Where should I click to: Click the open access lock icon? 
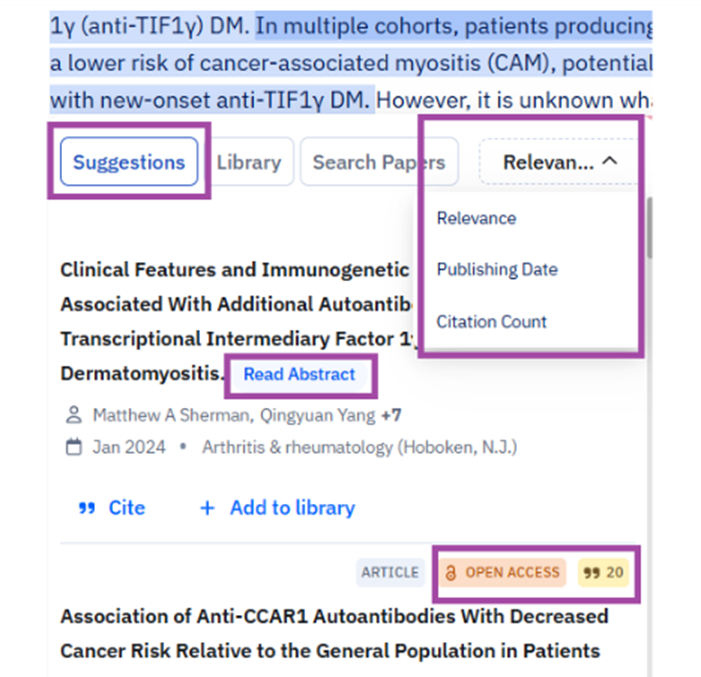click(x=450, y=572)
